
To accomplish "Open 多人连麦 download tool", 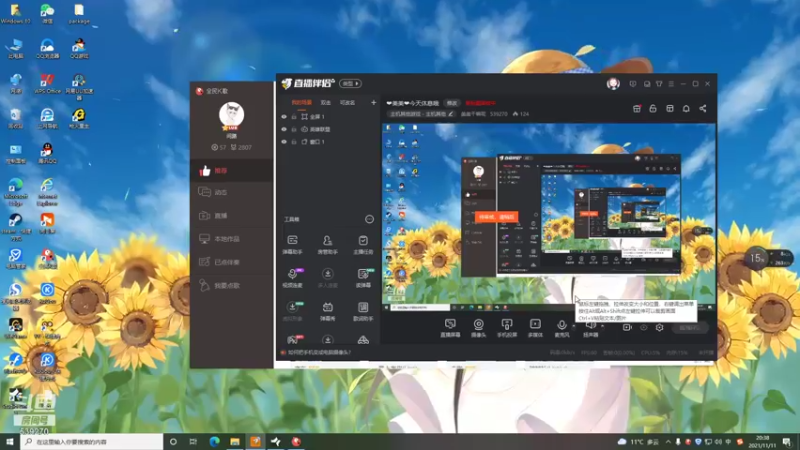I will click(328, 278).
